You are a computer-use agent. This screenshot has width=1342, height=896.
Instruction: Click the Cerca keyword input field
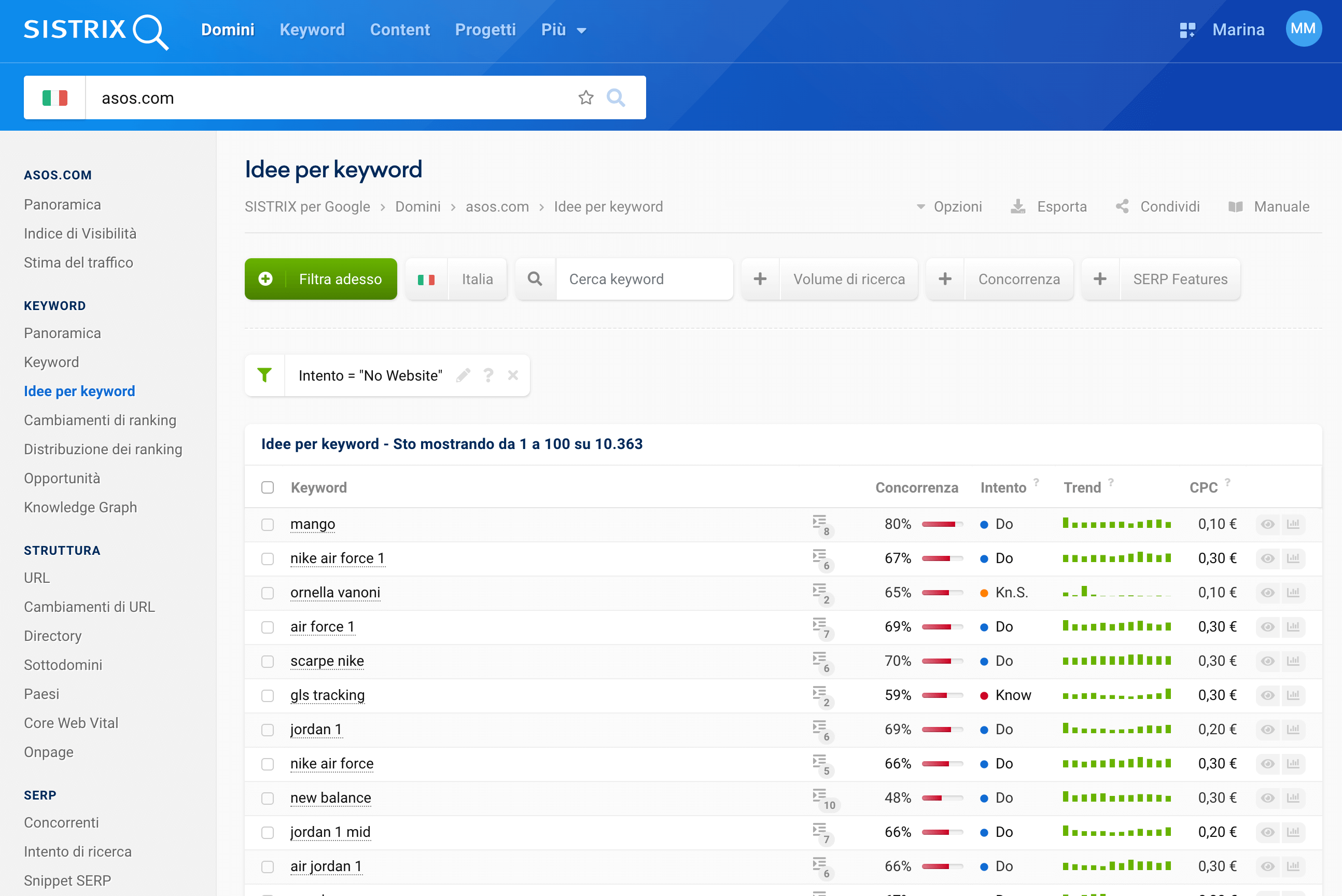tap(645, 278)
